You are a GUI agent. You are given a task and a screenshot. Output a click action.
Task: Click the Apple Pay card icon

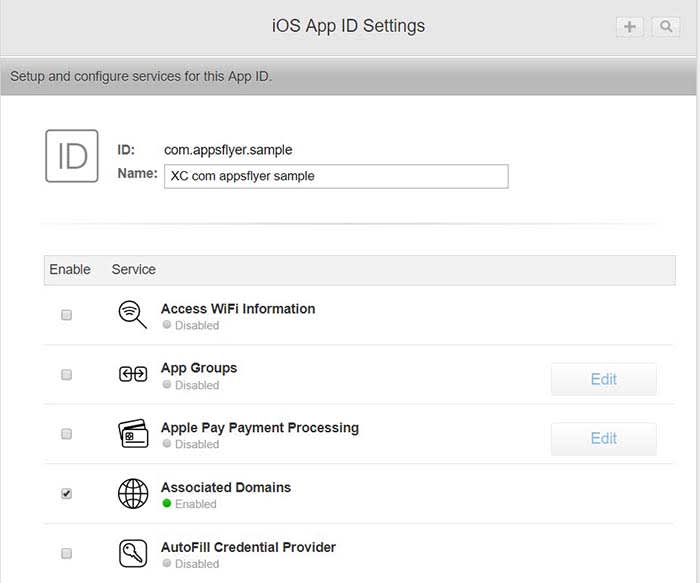click(x=133, y=434)
